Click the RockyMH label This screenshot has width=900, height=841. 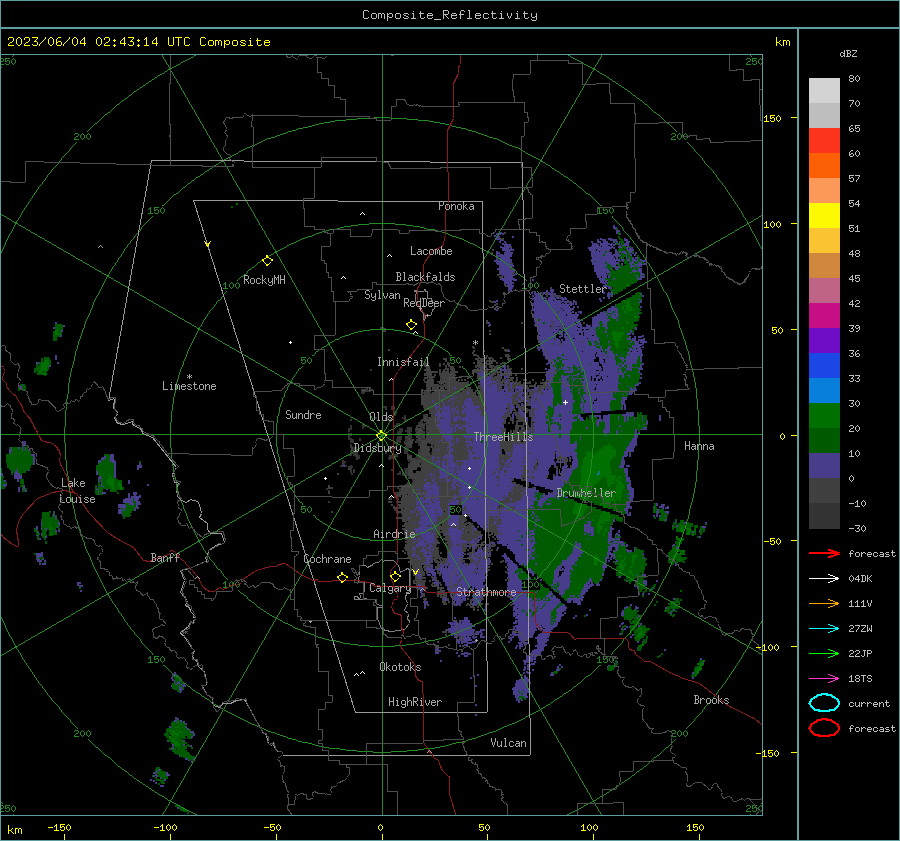pyautogui.click(x=264, y=280)
